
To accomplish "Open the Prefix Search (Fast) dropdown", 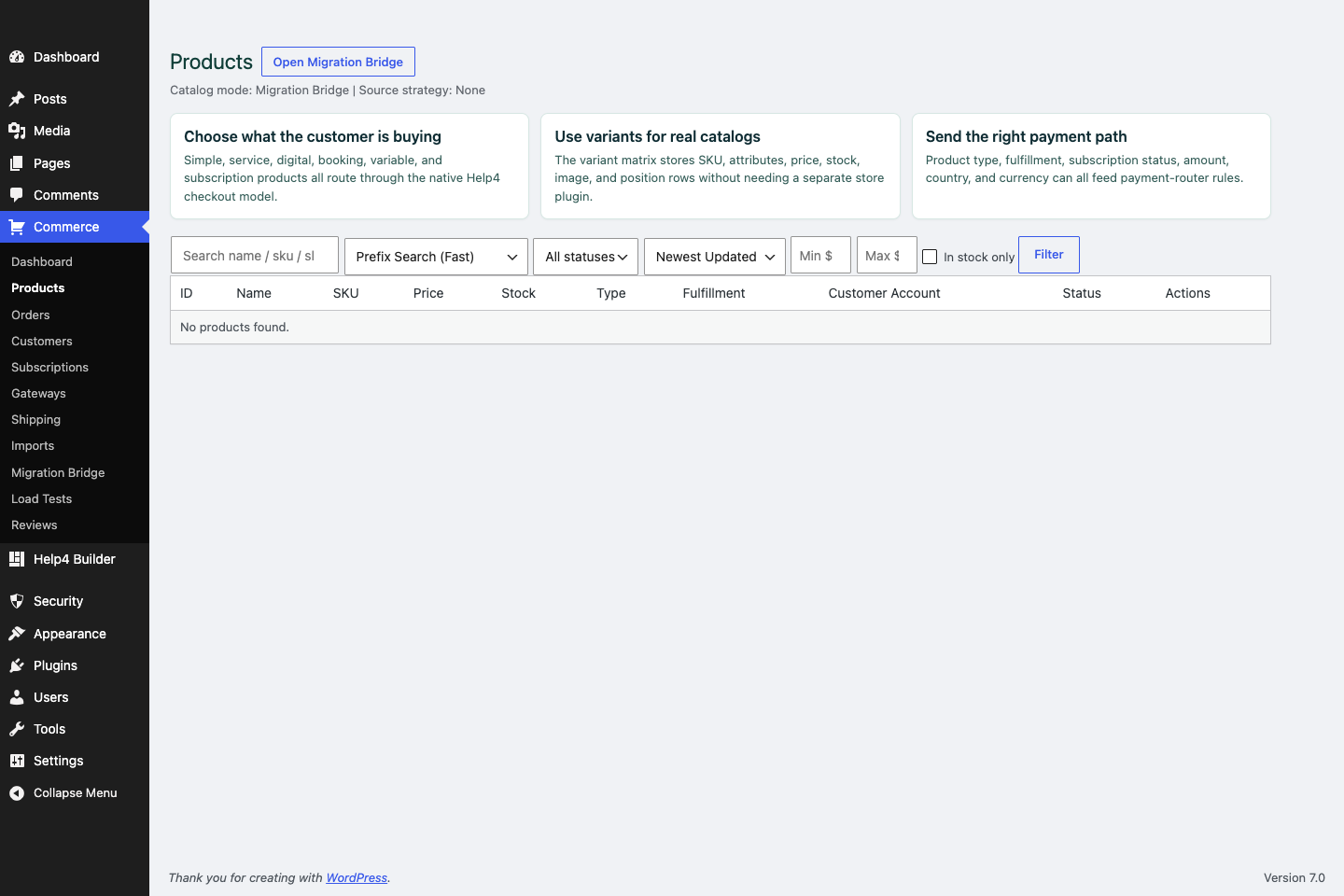I will tap(436, 257).
